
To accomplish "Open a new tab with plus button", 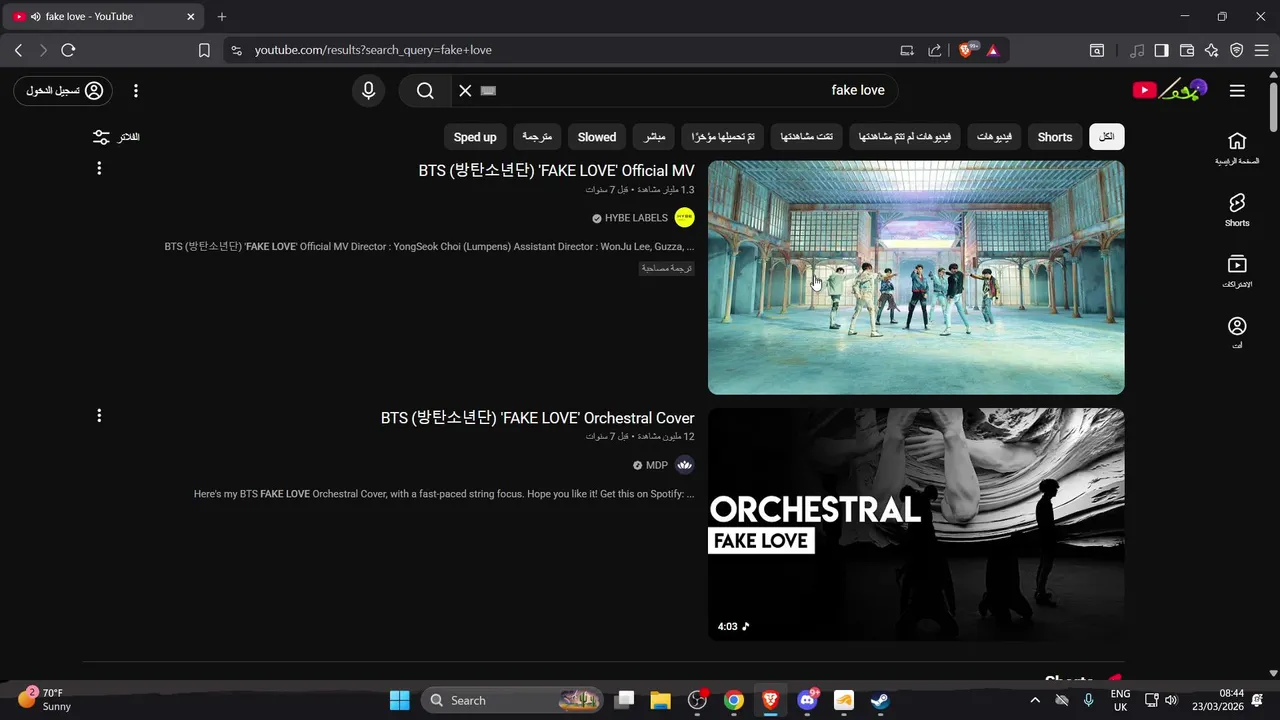I will pyautogui.click(x=222, y=17).
